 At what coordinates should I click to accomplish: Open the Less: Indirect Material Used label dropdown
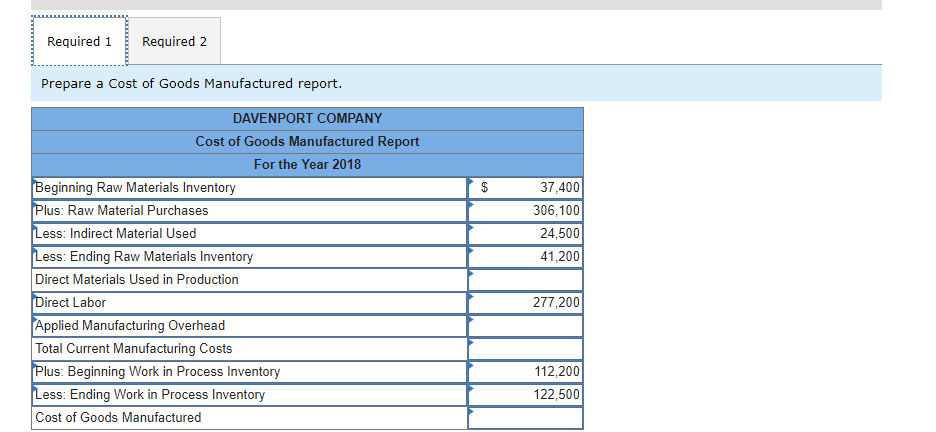(250, 234)
